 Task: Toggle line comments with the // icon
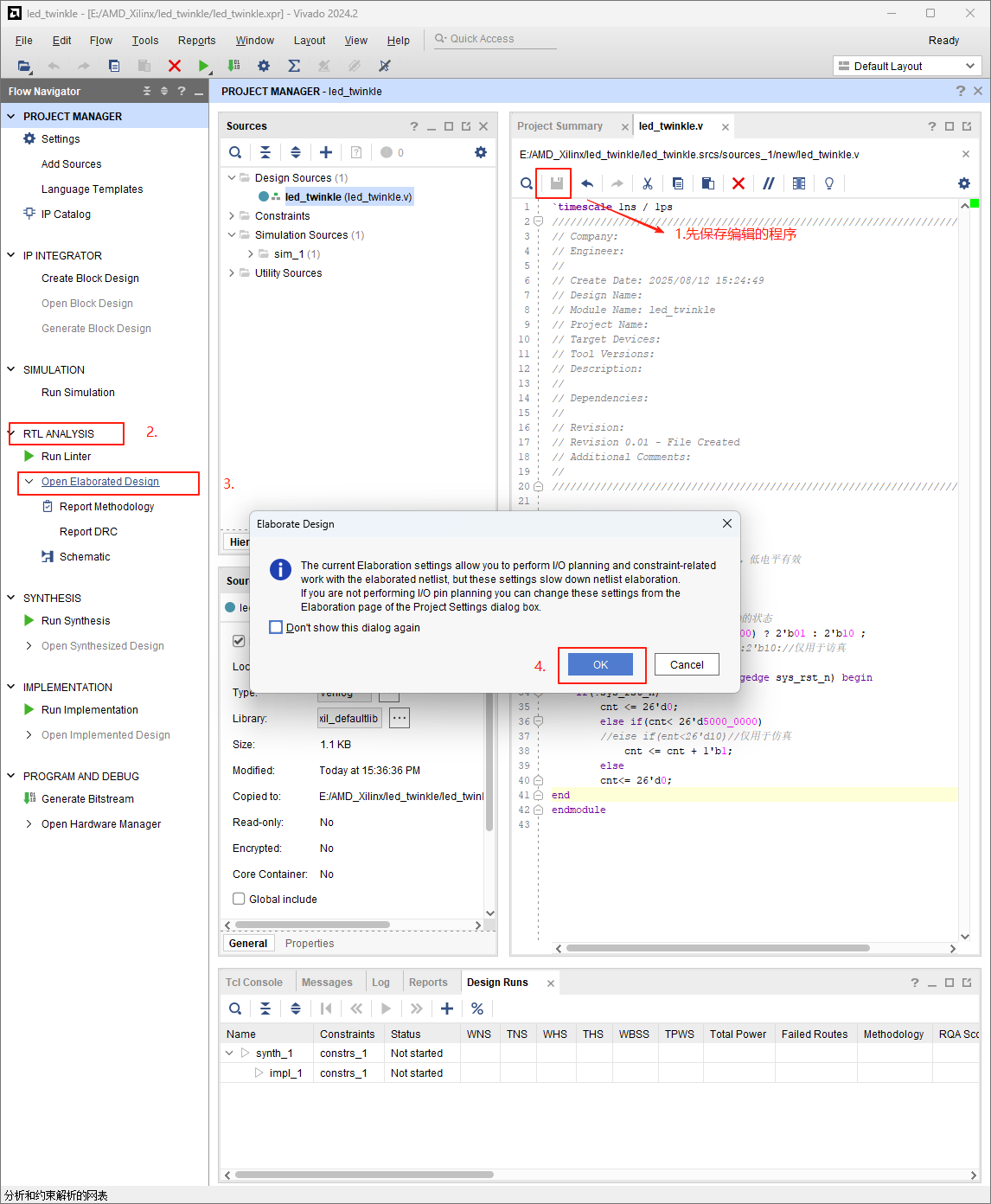pyautogui.click(x=768, y=183)
